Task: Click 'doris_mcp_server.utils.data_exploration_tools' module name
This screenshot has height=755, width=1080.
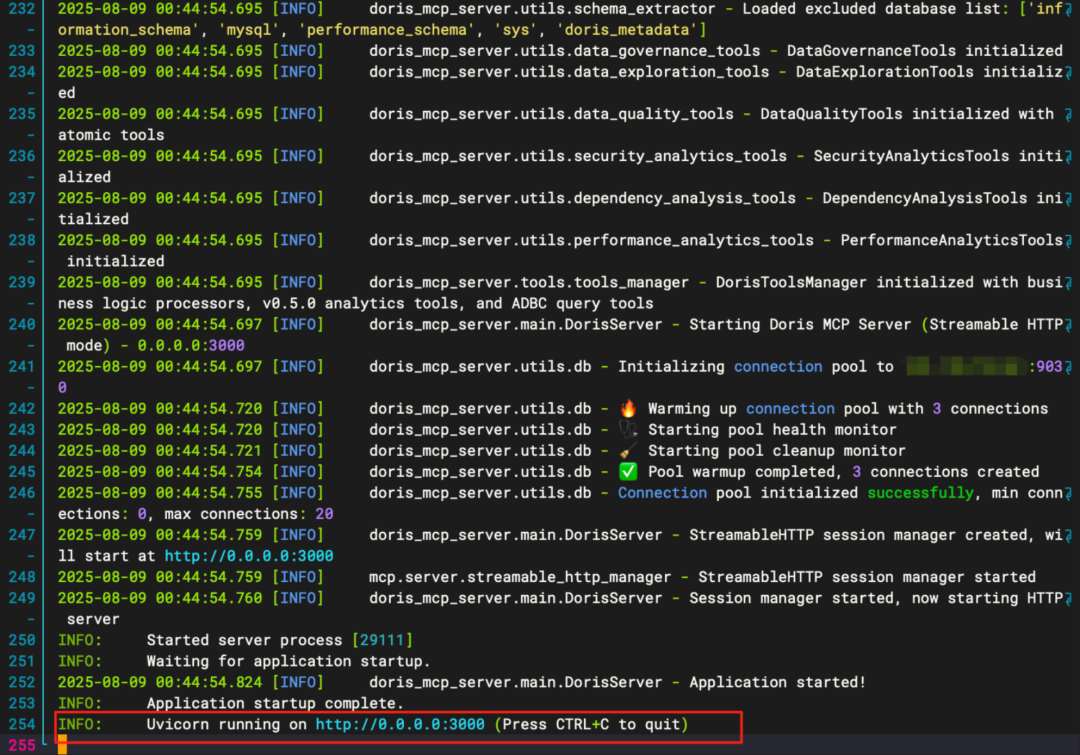Action: 569,72
